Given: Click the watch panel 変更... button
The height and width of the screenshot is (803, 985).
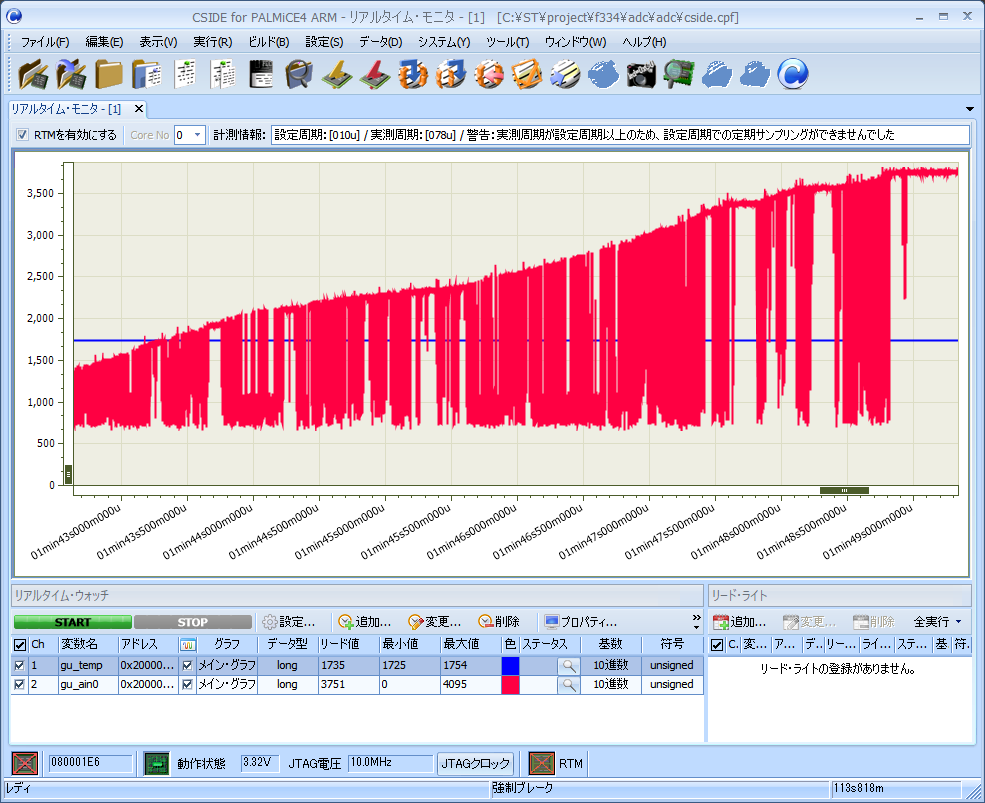Looking at the screenshot, I should point(435,622).
